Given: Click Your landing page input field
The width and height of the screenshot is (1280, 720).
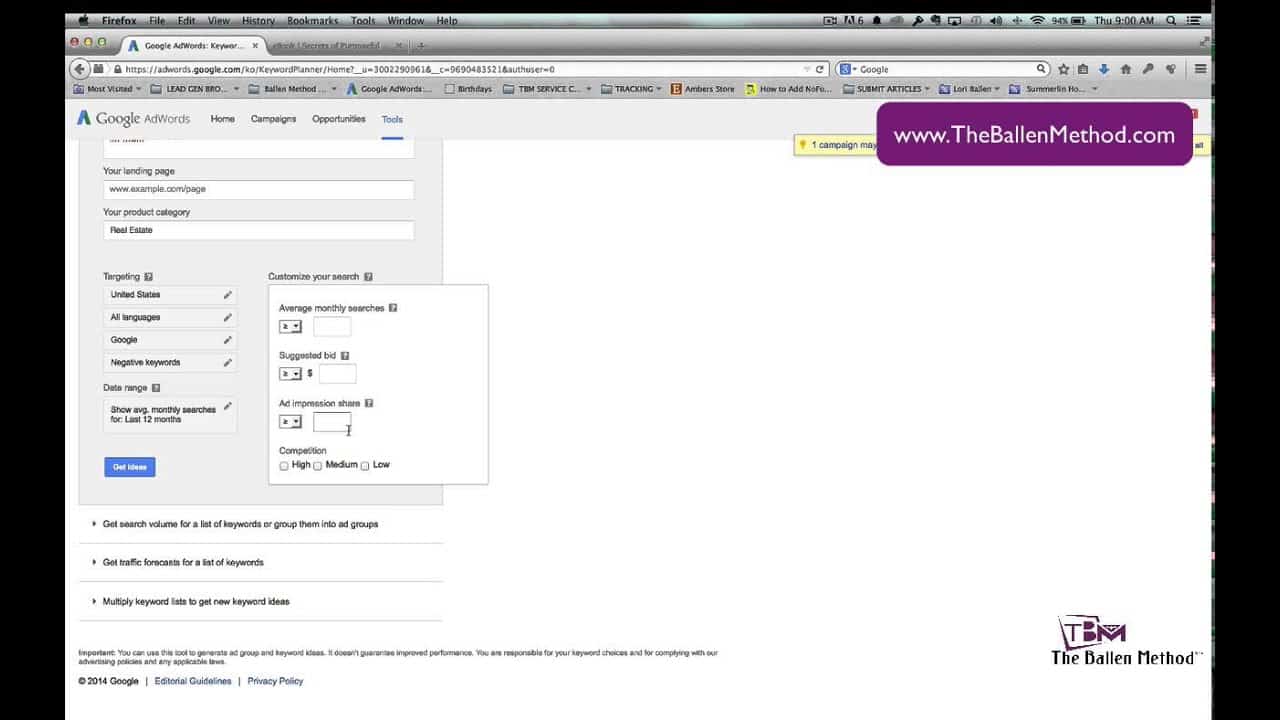Looking at the screenshot, I should [258, 189].
